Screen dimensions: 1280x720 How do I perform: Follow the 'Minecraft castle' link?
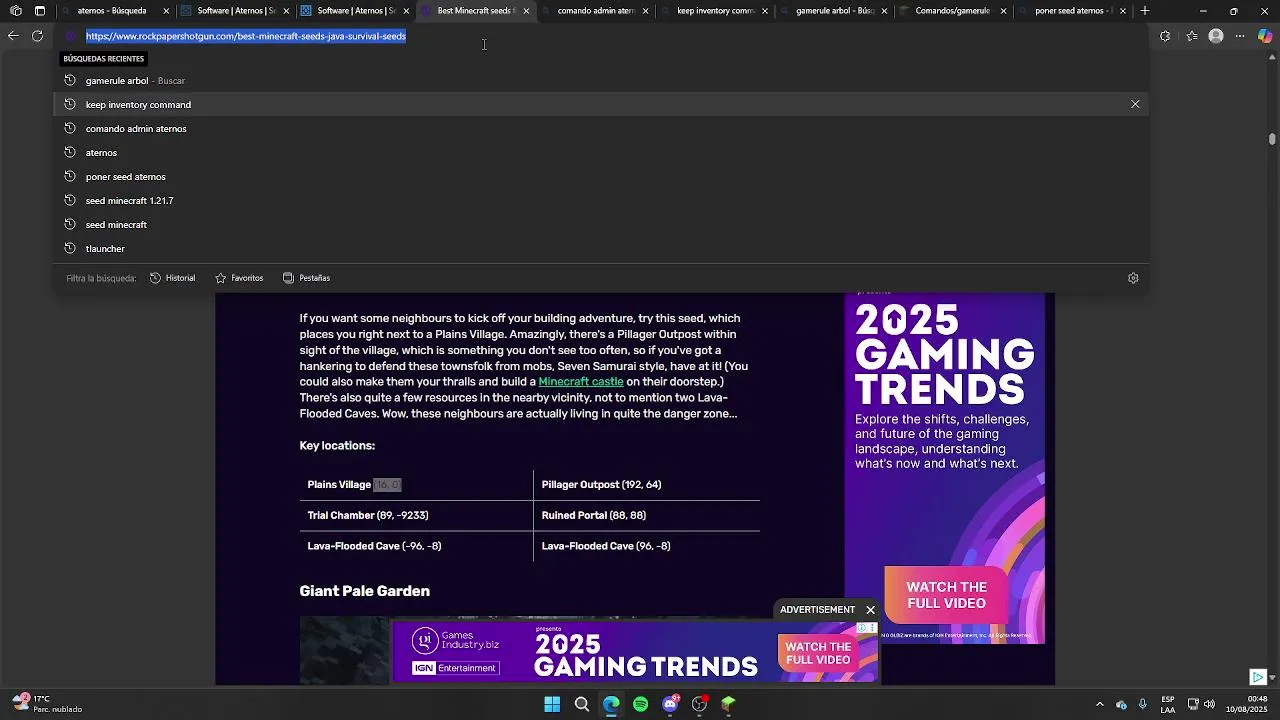tap(581, 382)
